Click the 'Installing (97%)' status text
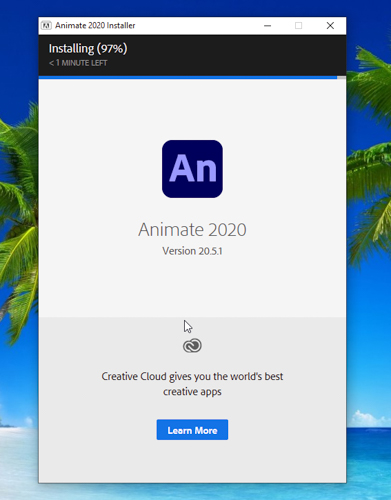 coord(88,49)
